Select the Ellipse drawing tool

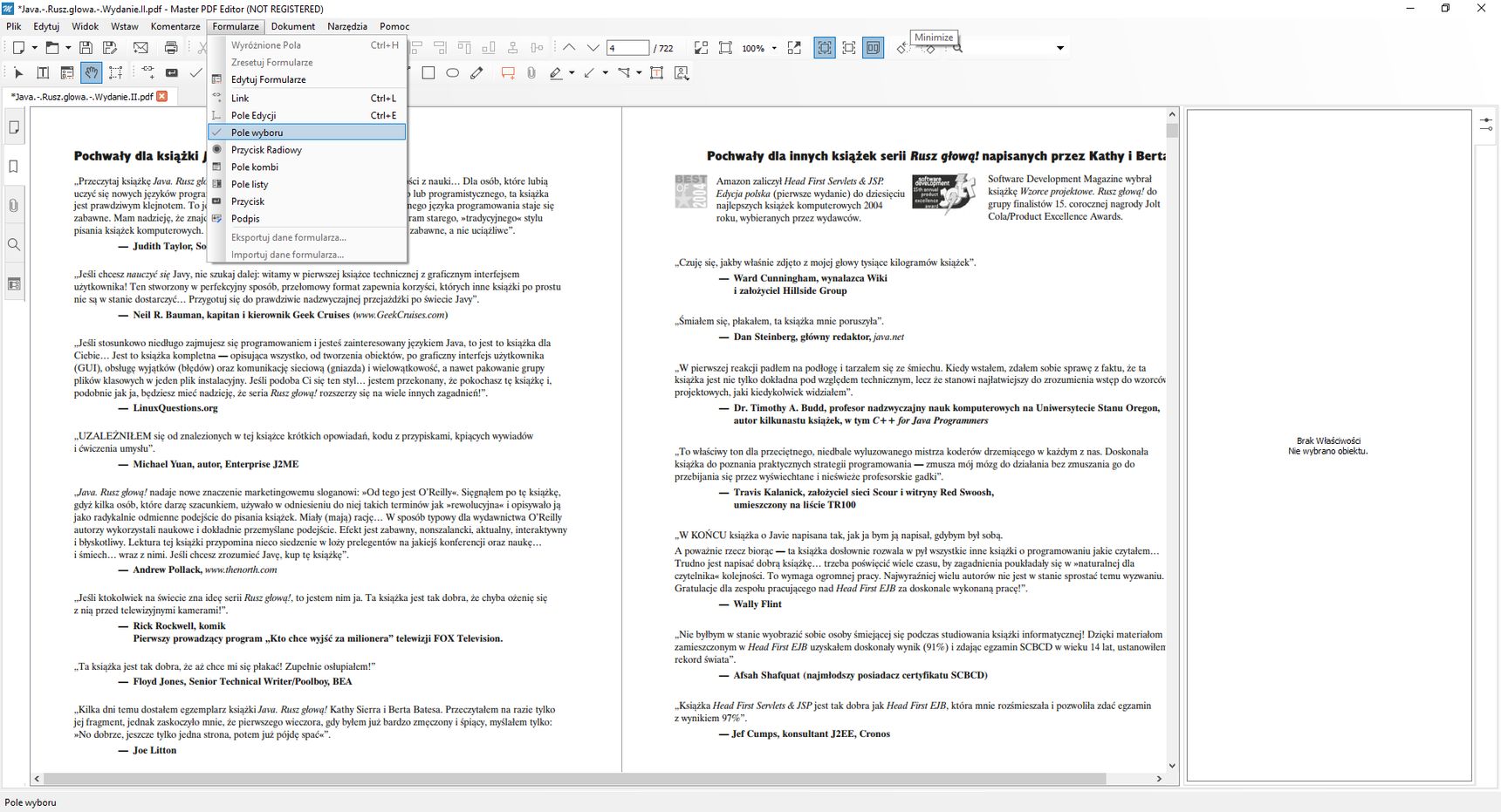[452, 73]
